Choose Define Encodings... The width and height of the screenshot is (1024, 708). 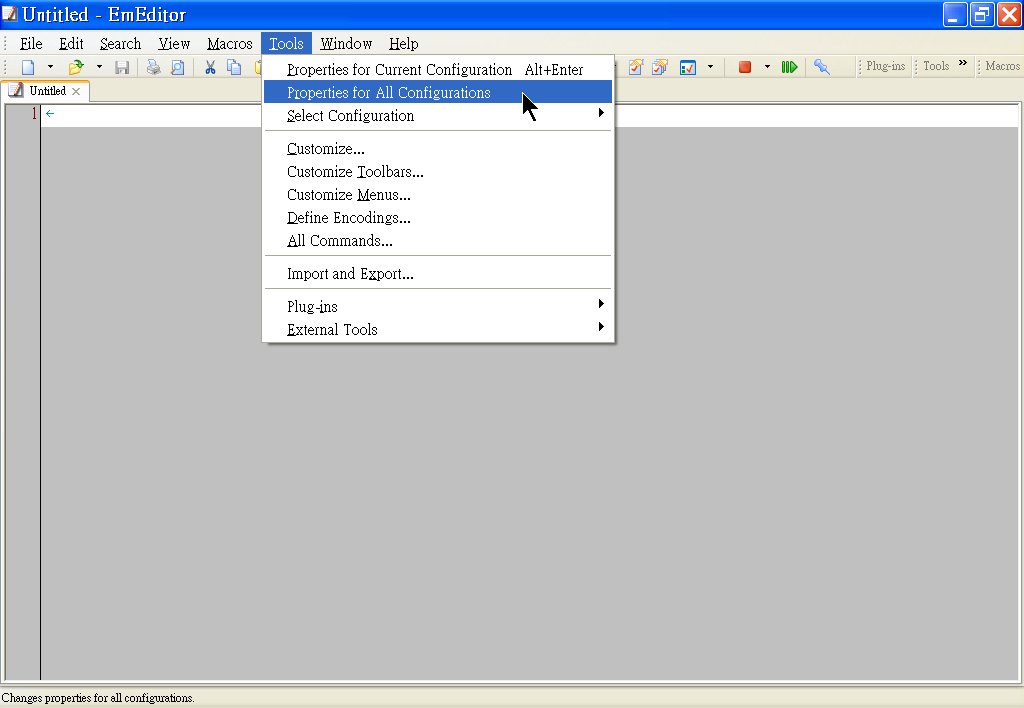(x=438, y=217)
